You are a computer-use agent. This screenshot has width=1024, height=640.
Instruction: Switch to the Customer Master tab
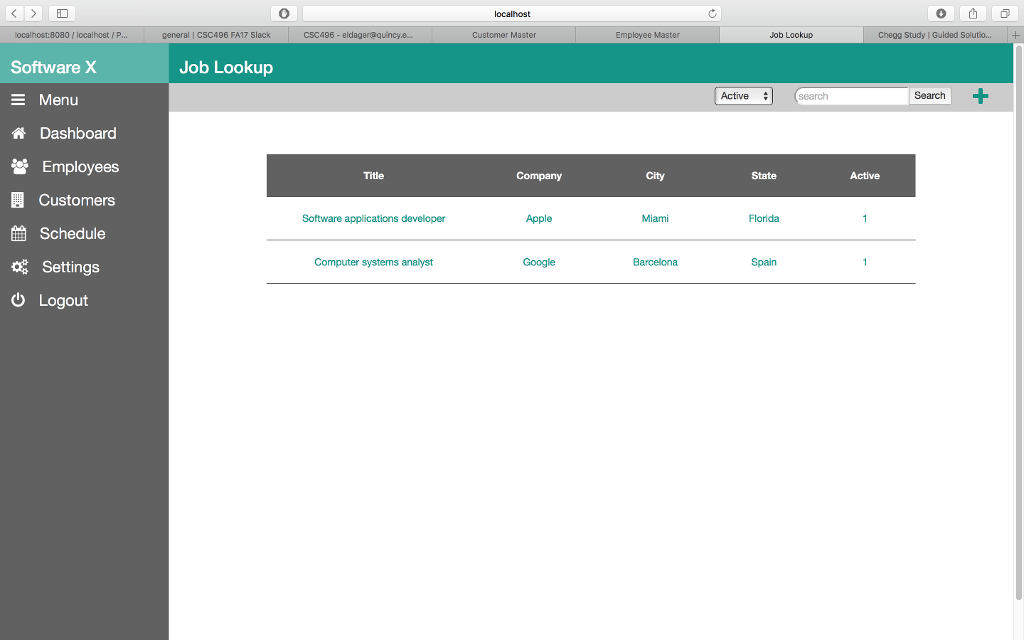tap(504, 33)
